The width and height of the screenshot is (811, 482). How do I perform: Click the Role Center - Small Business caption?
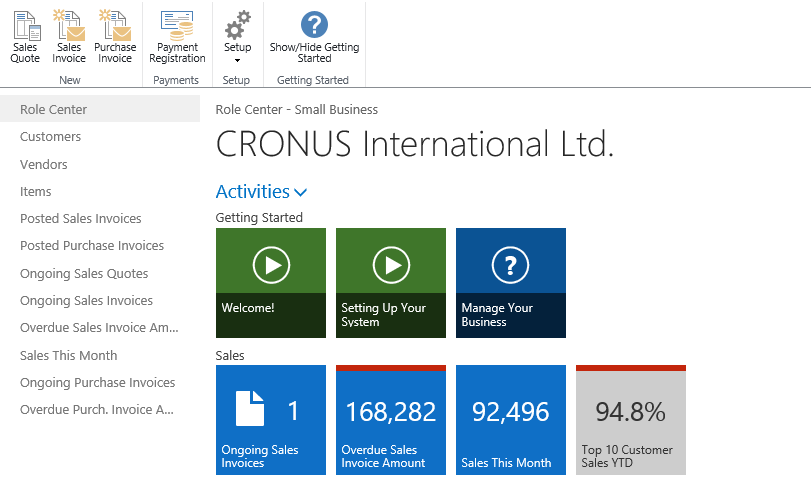pyautogui.click(x=297, y=110)
